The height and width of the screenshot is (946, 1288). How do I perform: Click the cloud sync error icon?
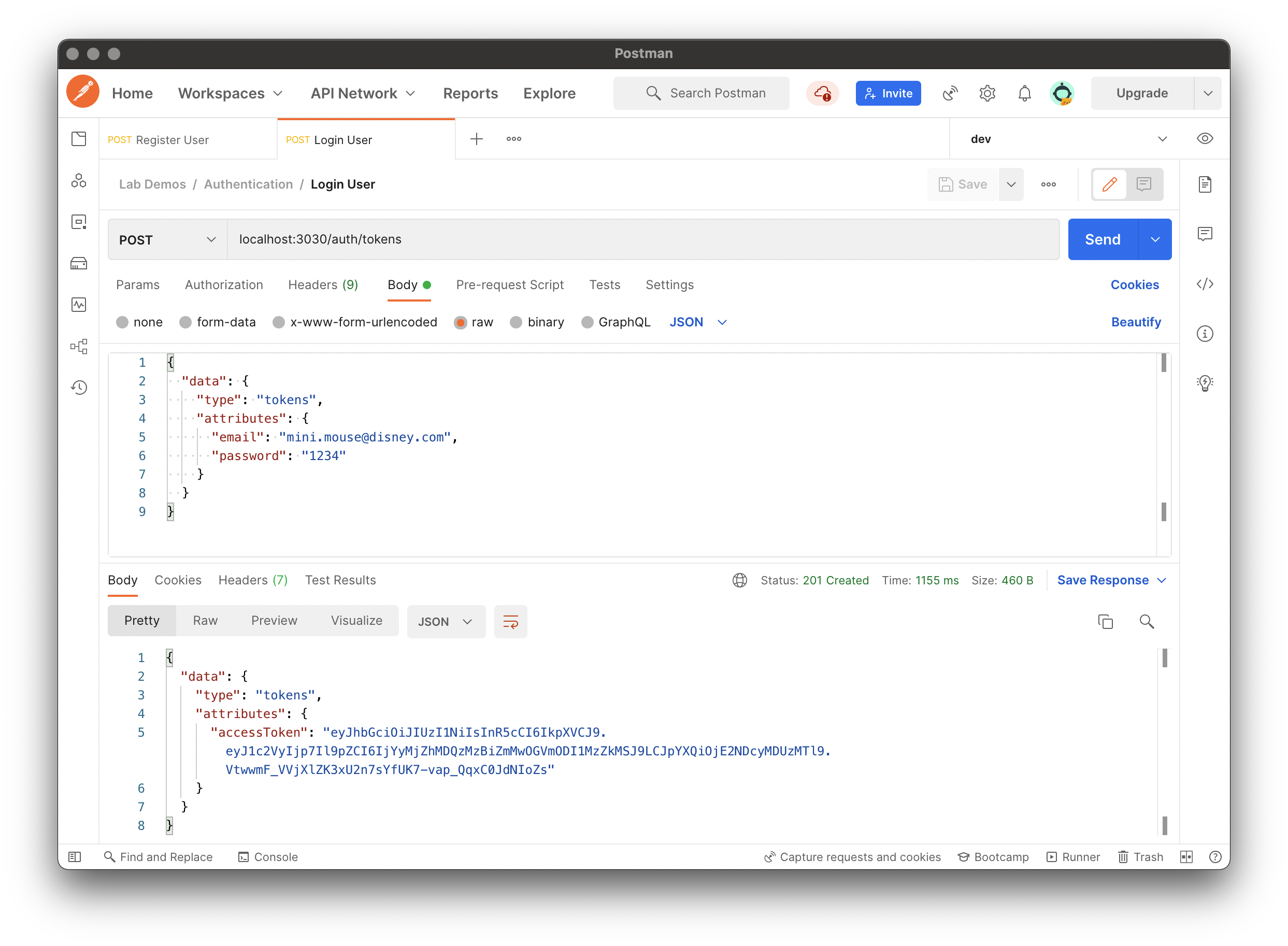[x=823, y=93]
